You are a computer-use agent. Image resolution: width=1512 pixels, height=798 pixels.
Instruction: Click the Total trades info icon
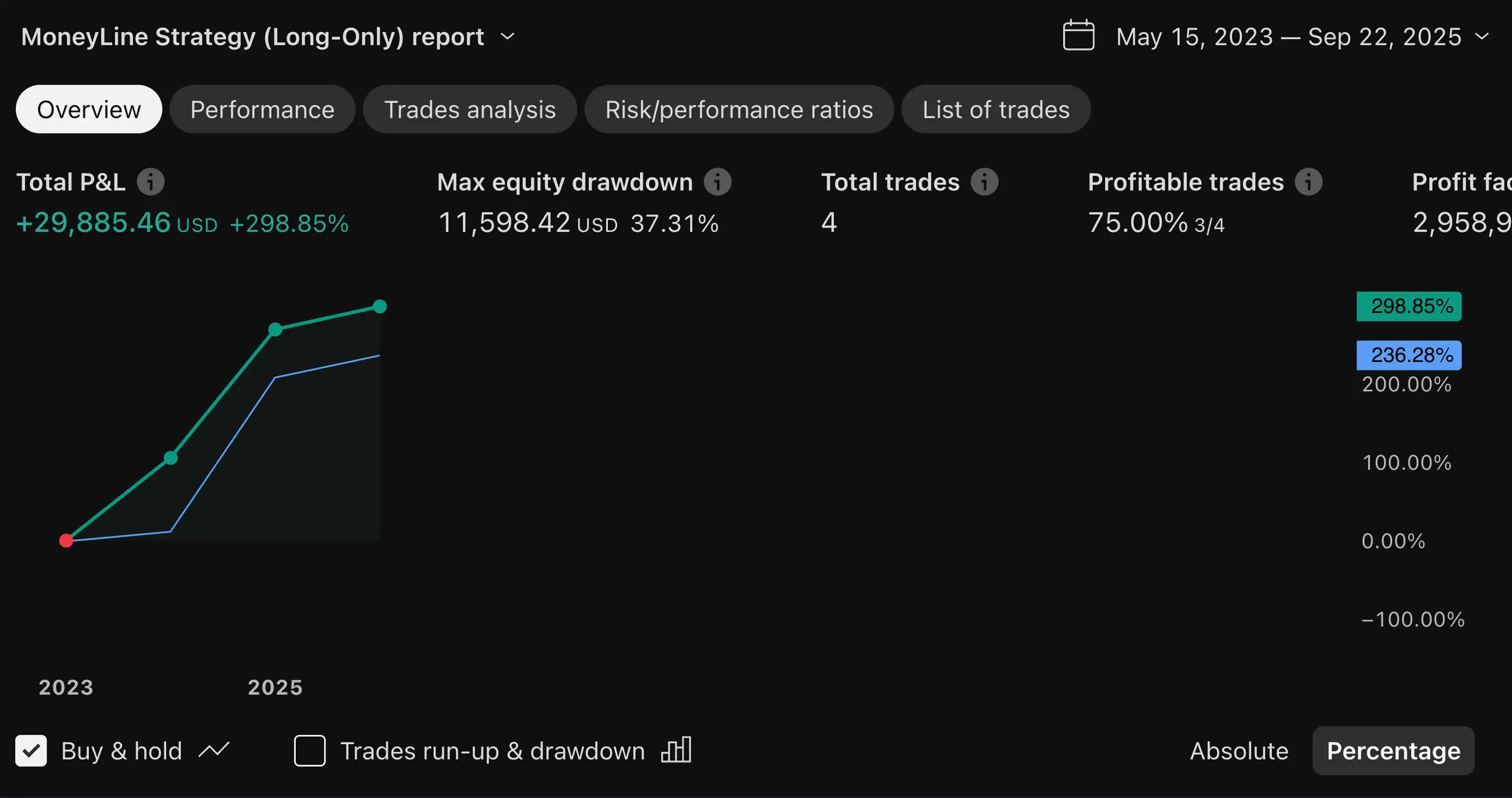click(985, 182)
